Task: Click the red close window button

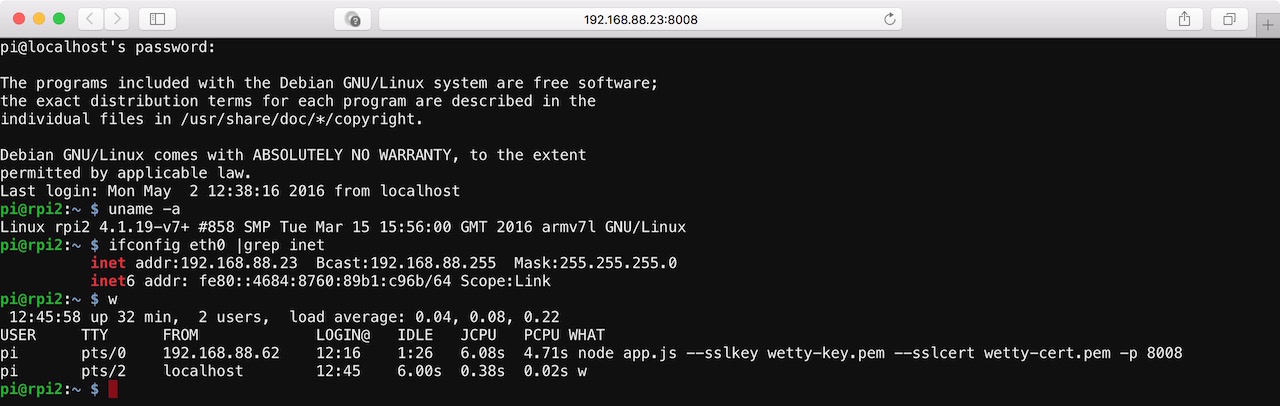Action: tap(20, 19)
